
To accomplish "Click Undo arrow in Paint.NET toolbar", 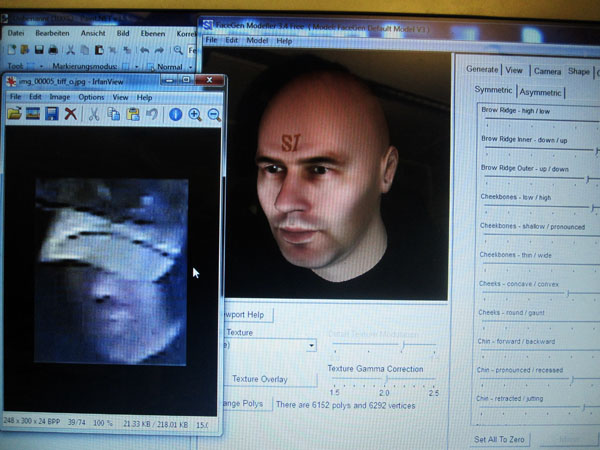I will coord(145,50).
